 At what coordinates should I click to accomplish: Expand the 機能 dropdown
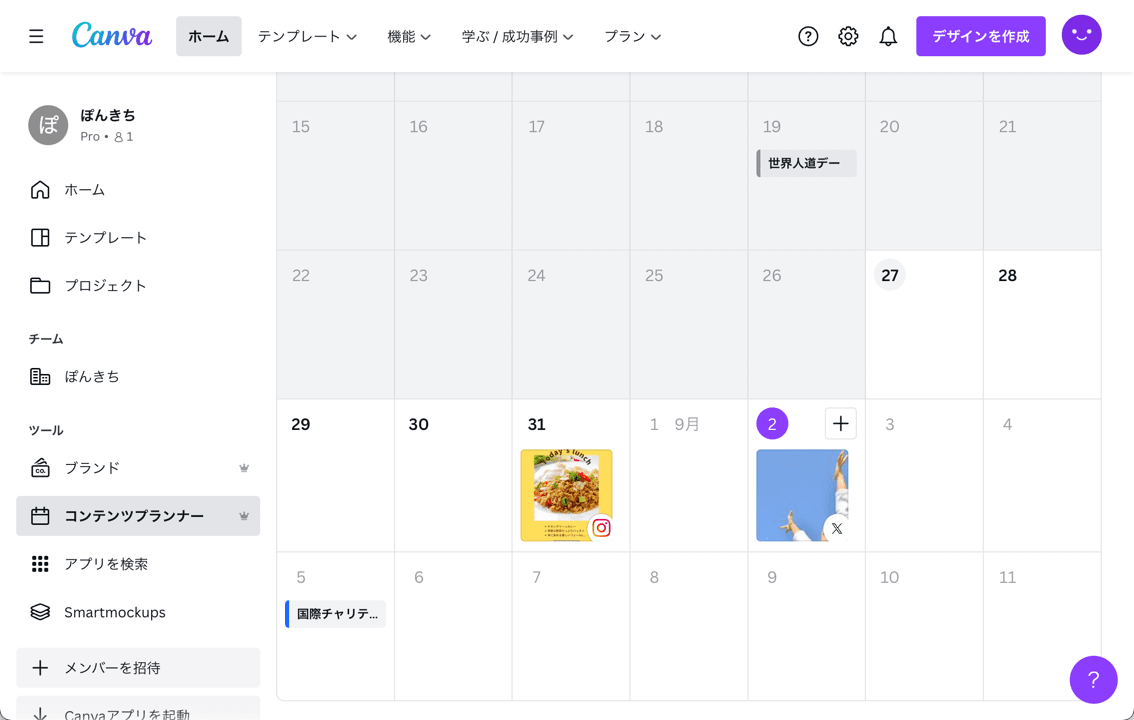point(409,36)
